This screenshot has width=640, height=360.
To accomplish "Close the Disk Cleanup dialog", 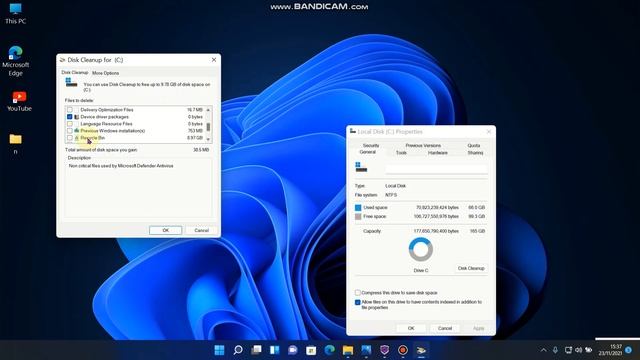I will 214,60.
